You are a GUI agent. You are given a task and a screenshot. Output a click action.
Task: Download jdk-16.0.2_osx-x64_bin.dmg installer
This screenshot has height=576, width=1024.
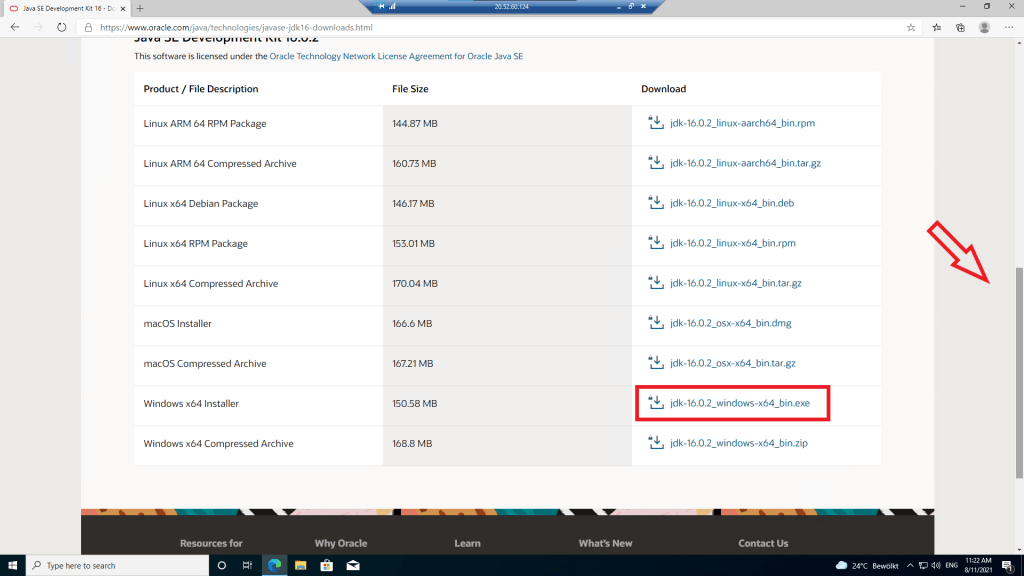click(x=730, y=323)
